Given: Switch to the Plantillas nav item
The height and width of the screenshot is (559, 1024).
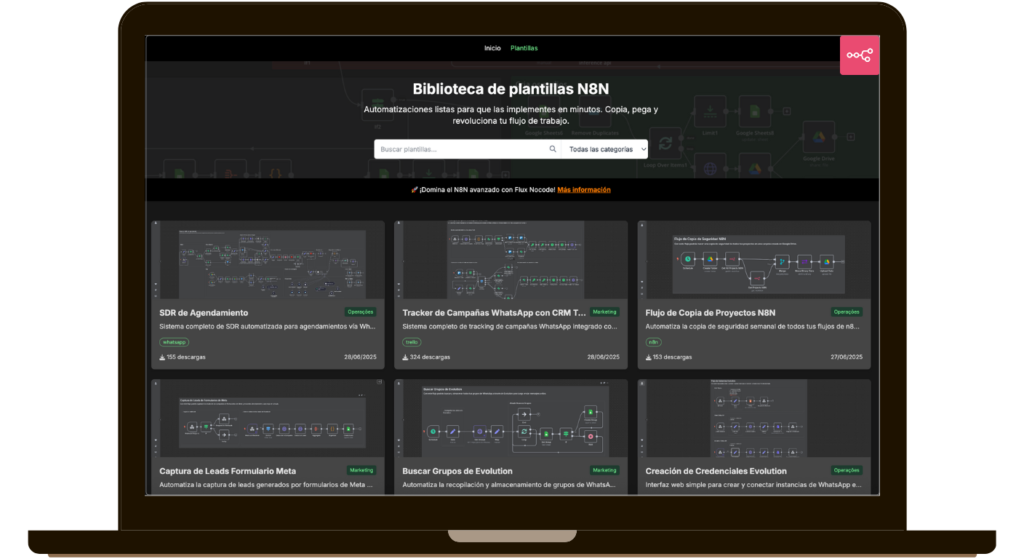Looking at the screenshot, I should tap(524, 48).
